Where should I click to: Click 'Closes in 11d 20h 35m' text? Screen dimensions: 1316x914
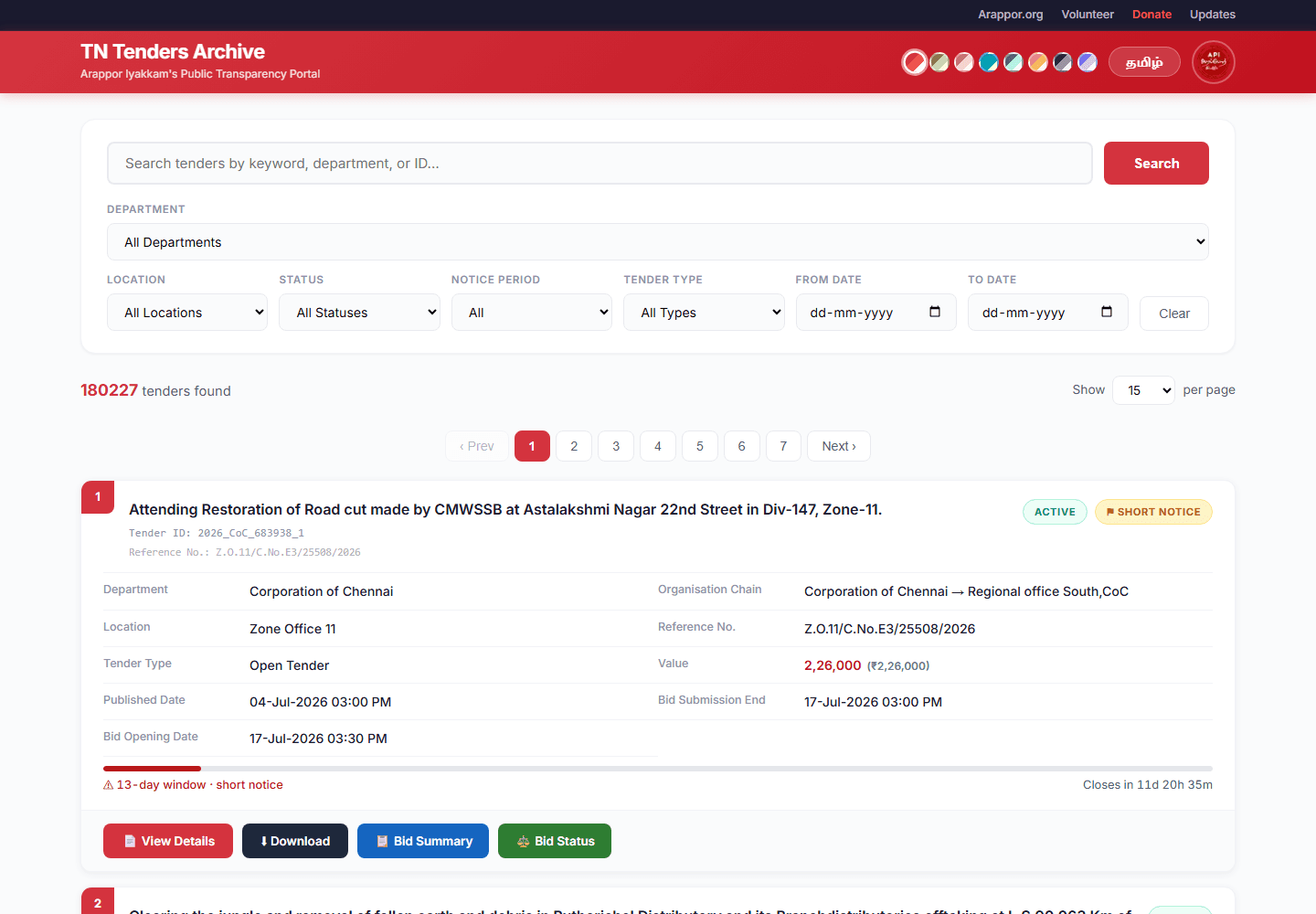click(1148, 785)
